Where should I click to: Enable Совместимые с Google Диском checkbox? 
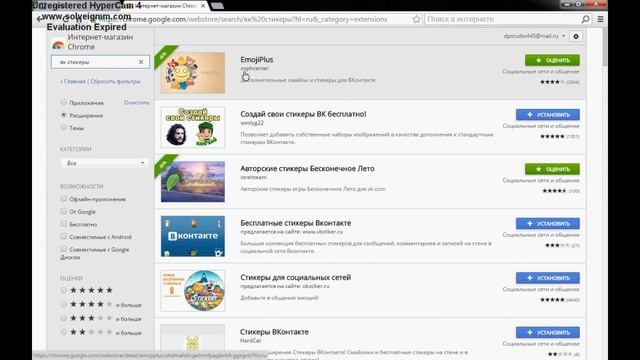pos(64,249)
